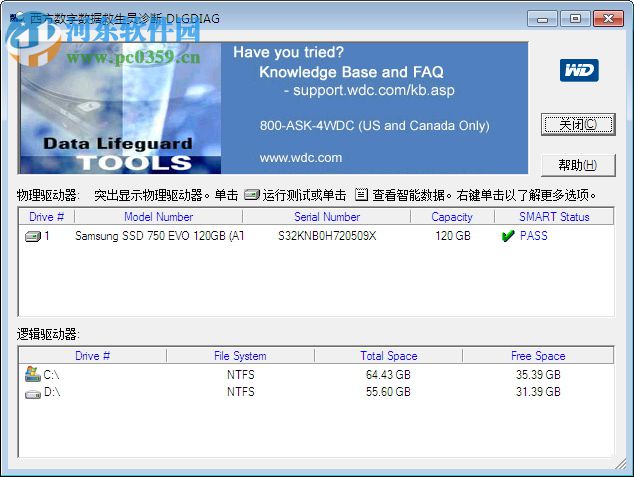The image size is (634, 477).
Task: Close window with red X button
Action: click(x=608, y=19)
